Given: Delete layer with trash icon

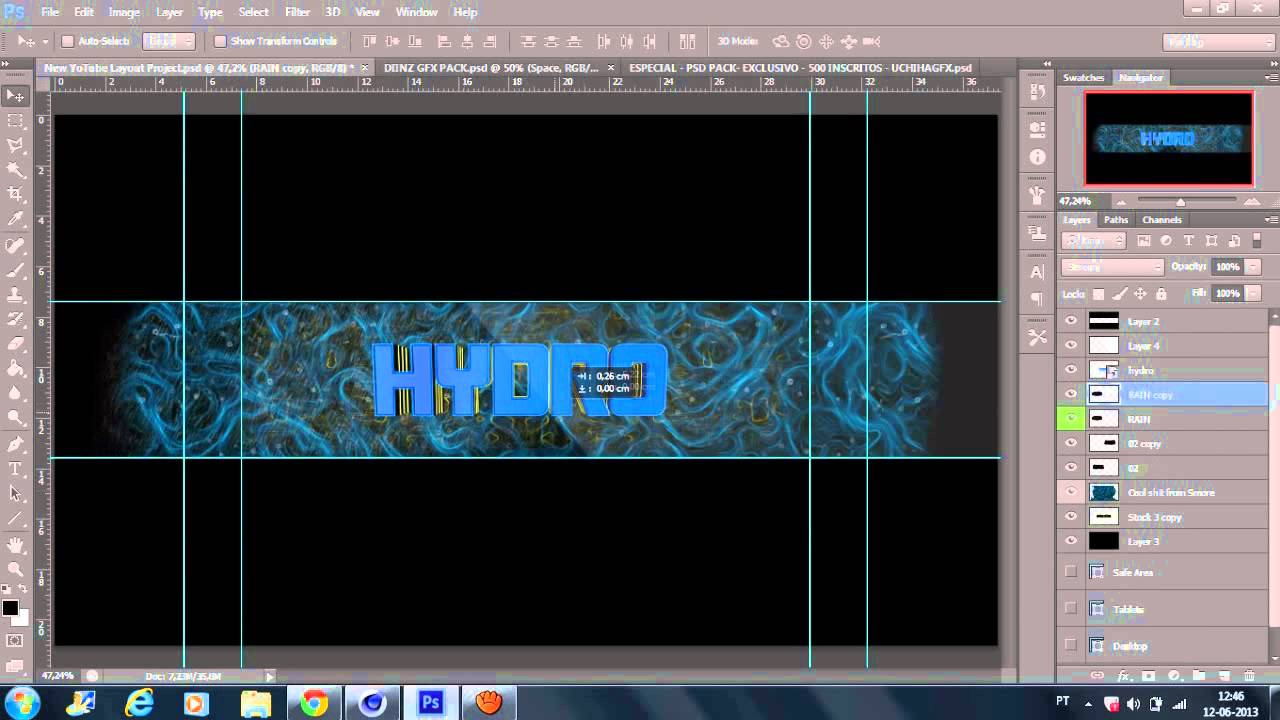Looking at the screenshot, I should pos(1249,677).
